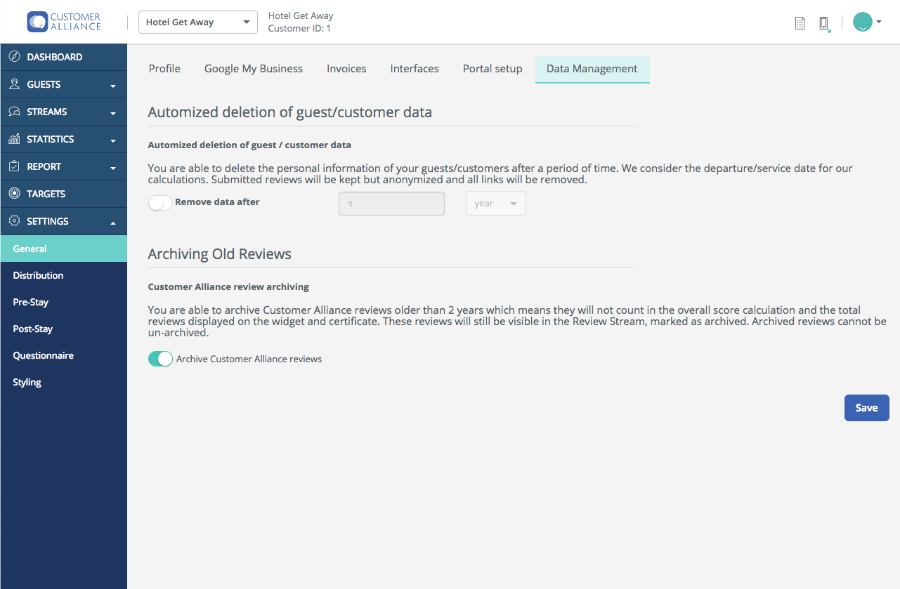The image size is (900, 589).
Task: Disable Archive Customer Alliance reviews toggle
Action: (160, 359)
